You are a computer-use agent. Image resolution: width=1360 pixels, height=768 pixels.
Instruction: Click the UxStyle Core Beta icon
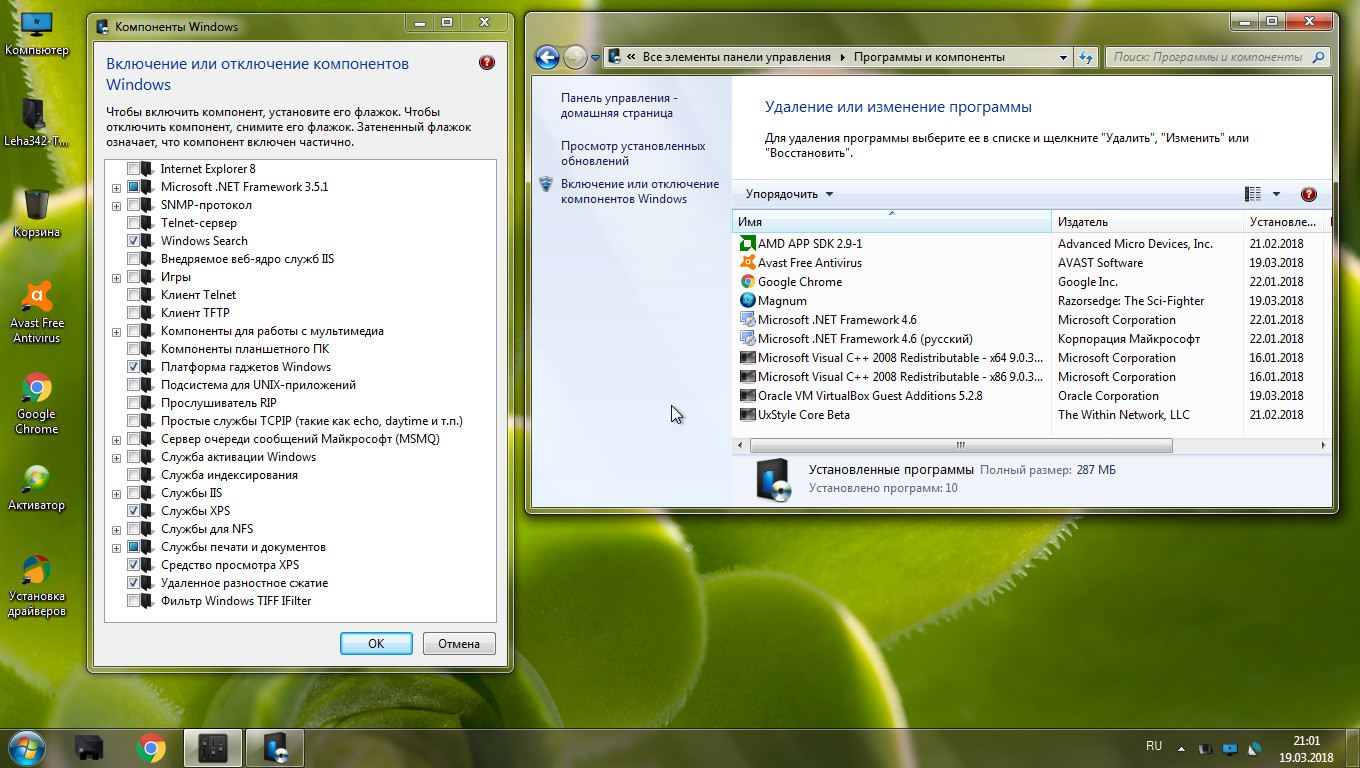(747, 414)
